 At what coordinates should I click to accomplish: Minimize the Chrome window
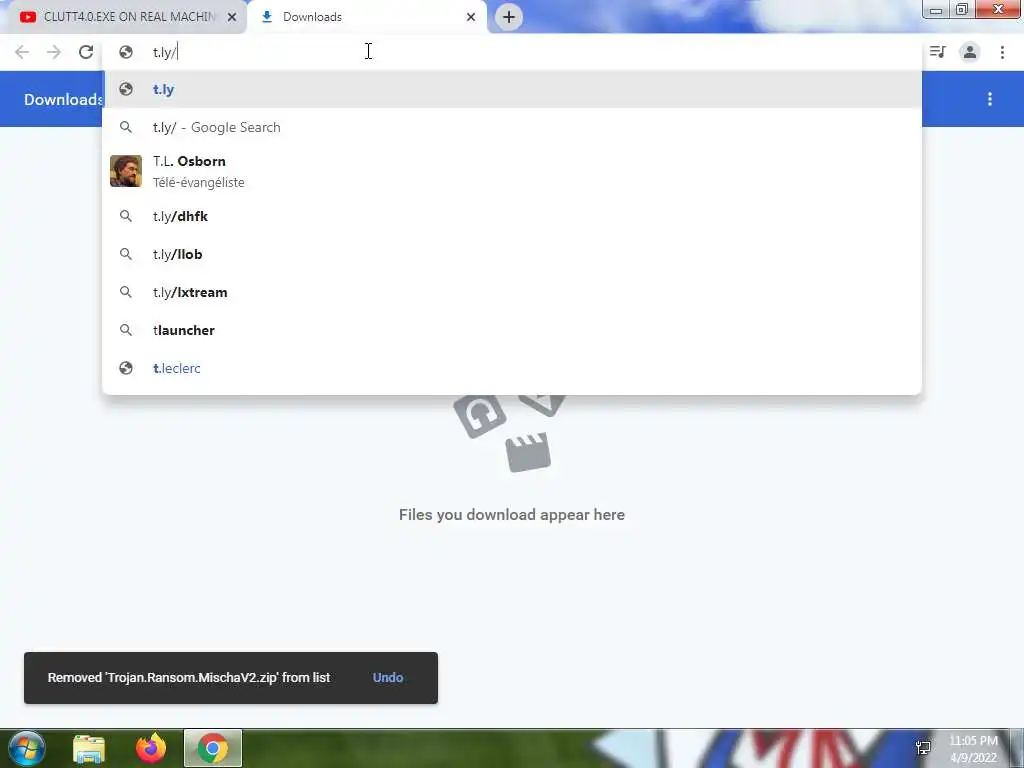tap(936, 10)
